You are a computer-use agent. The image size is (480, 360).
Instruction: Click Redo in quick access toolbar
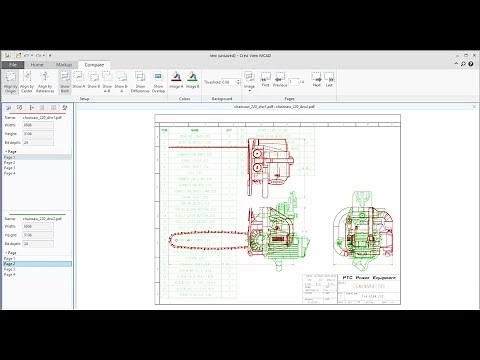click(x=39, y=56)
